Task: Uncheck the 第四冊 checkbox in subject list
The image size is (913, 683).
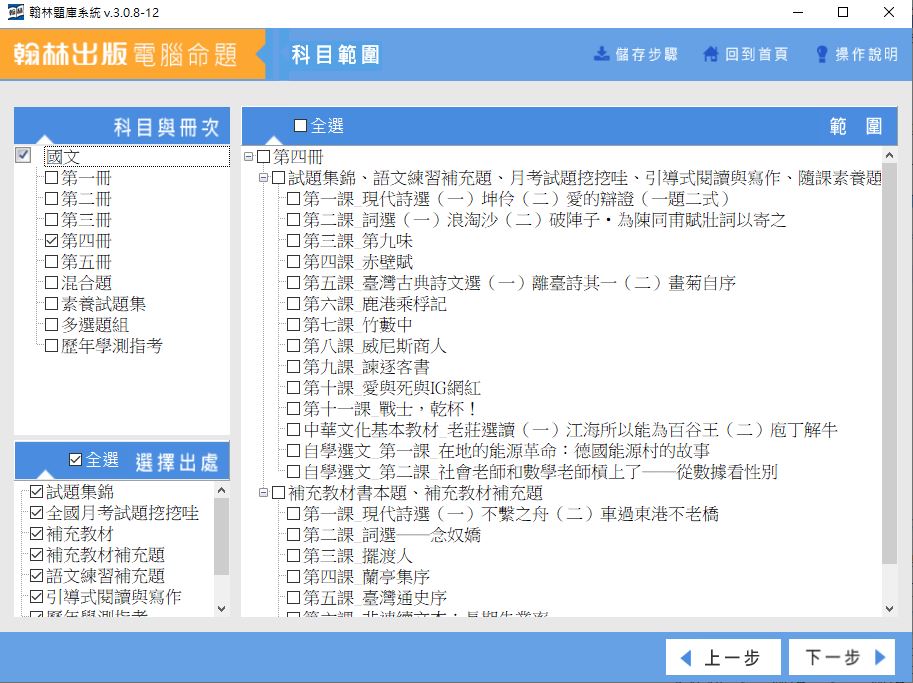Action: click(51, 240)
